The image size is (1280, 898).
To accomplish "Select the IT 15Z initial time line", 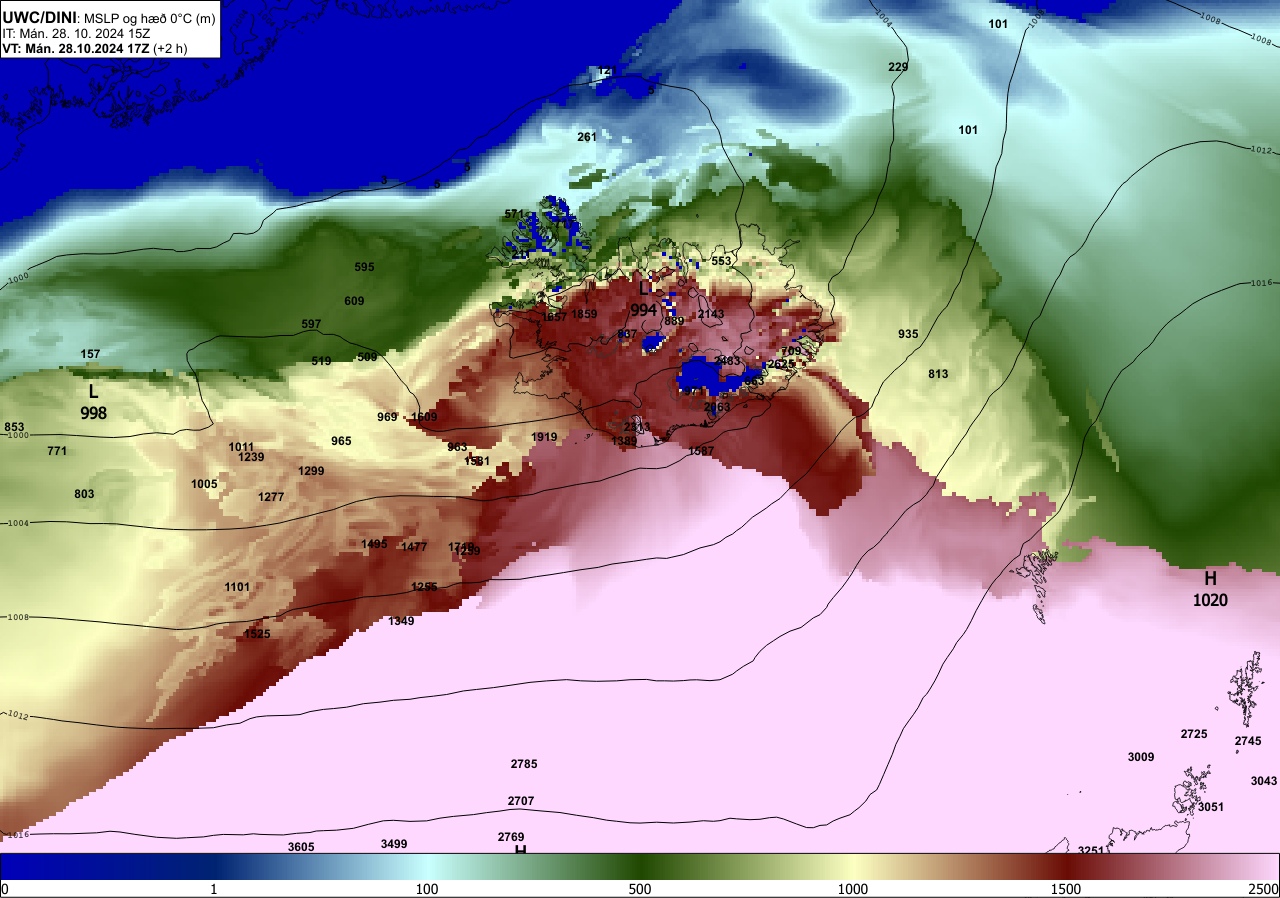I will [76, 32].
